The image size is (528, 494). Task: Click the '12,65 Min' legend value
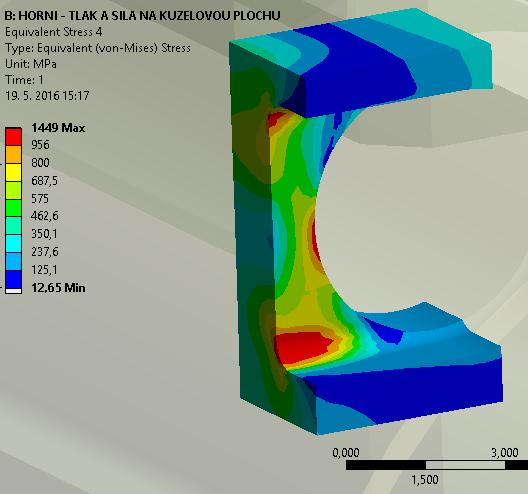coord(58,288)
